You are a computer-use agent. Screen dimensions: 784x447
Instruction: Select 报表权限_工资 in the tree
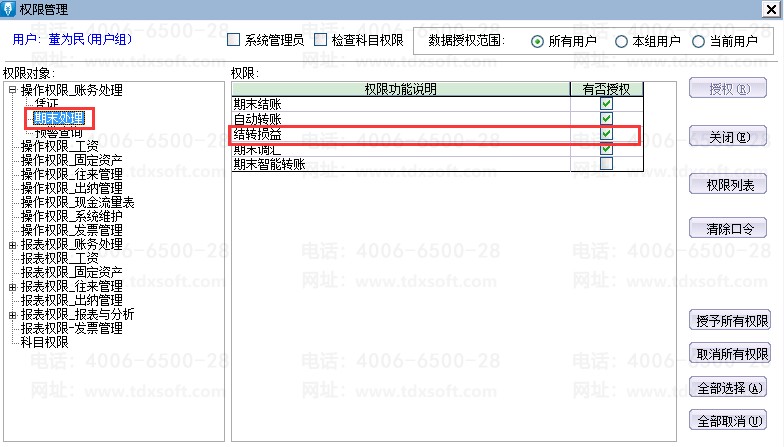(x=60, y=258)
